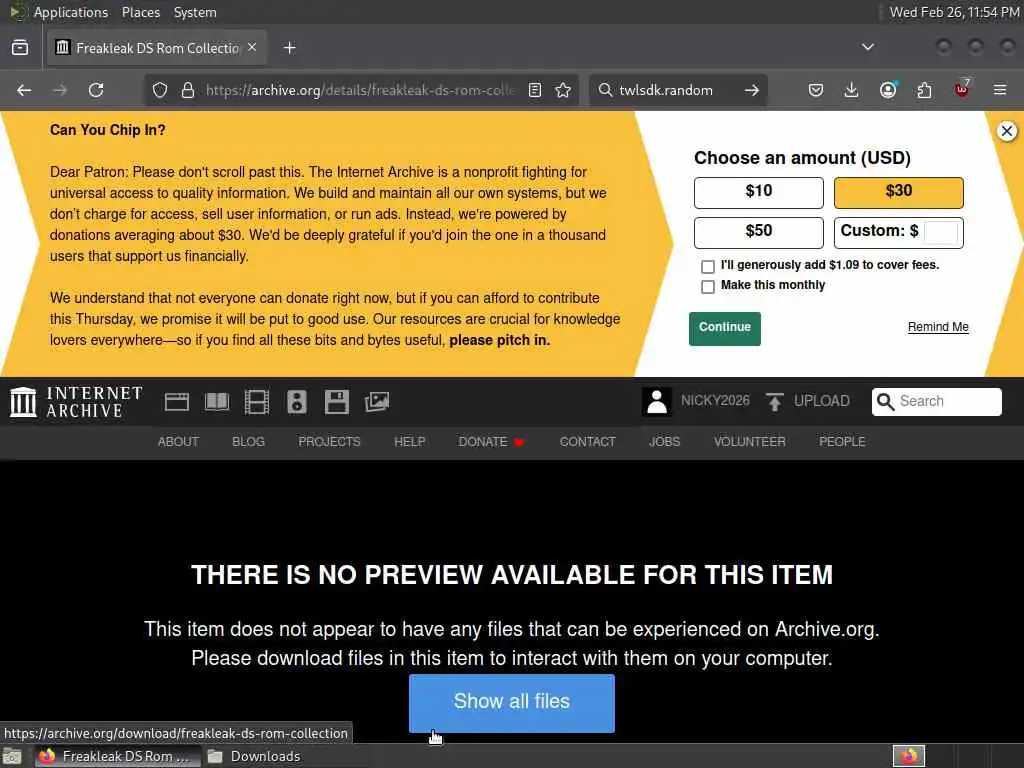Click the Internet Archive Search field

(x=936, y=402)
